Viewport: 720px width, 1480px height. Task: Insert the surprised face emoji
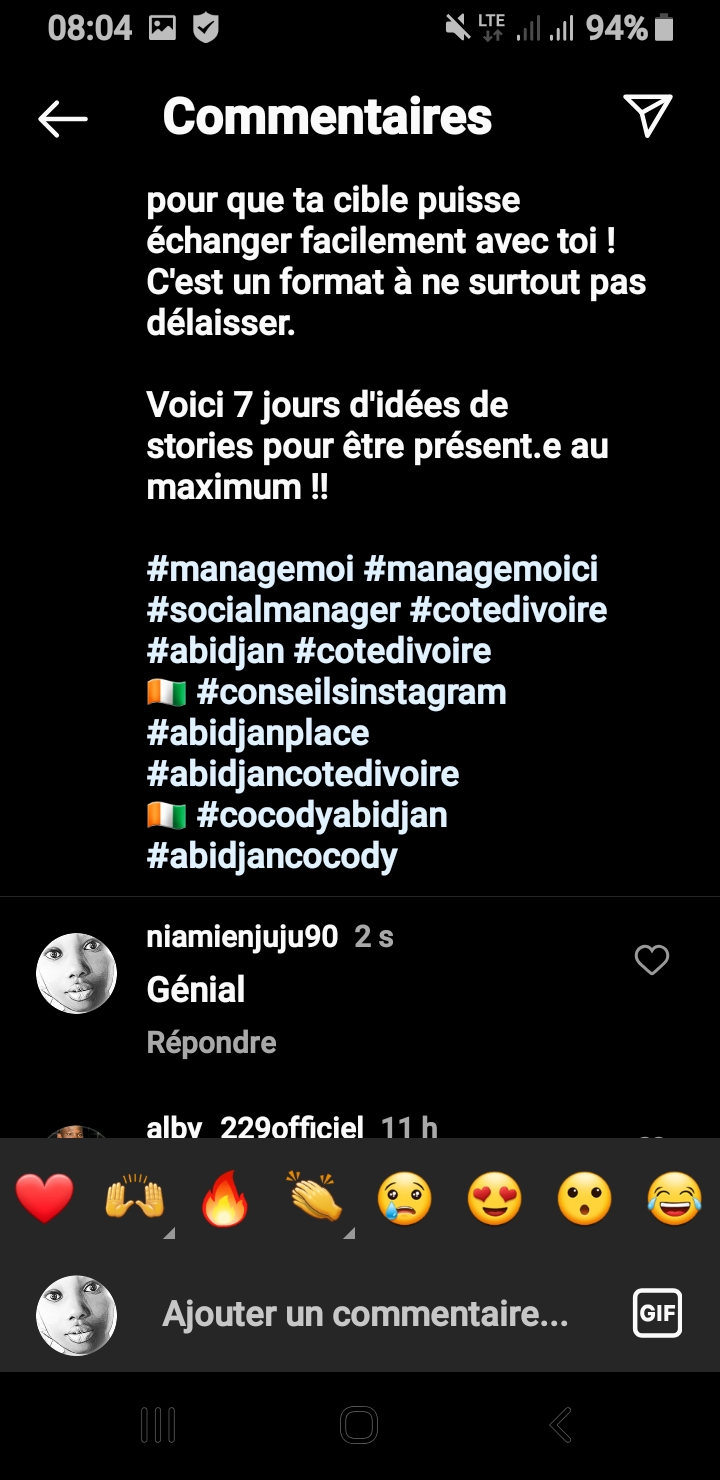(x=585, y=1198)
